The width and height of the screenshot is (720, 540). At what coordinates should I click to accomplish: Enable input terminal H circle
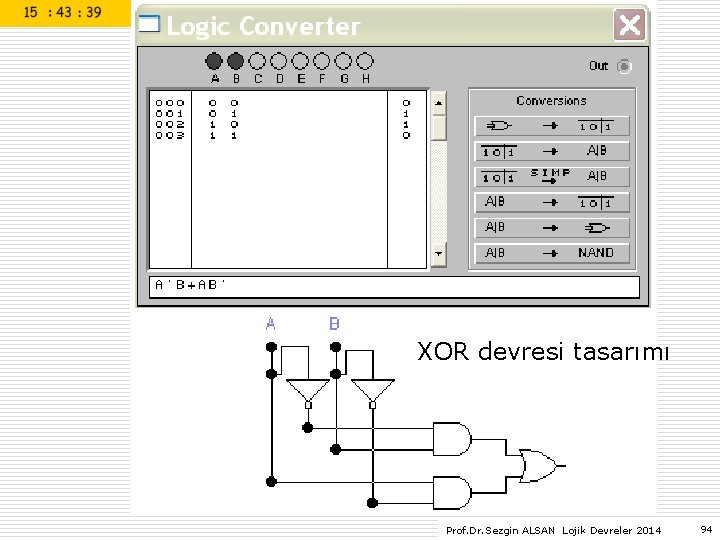[x=365, y=61]
